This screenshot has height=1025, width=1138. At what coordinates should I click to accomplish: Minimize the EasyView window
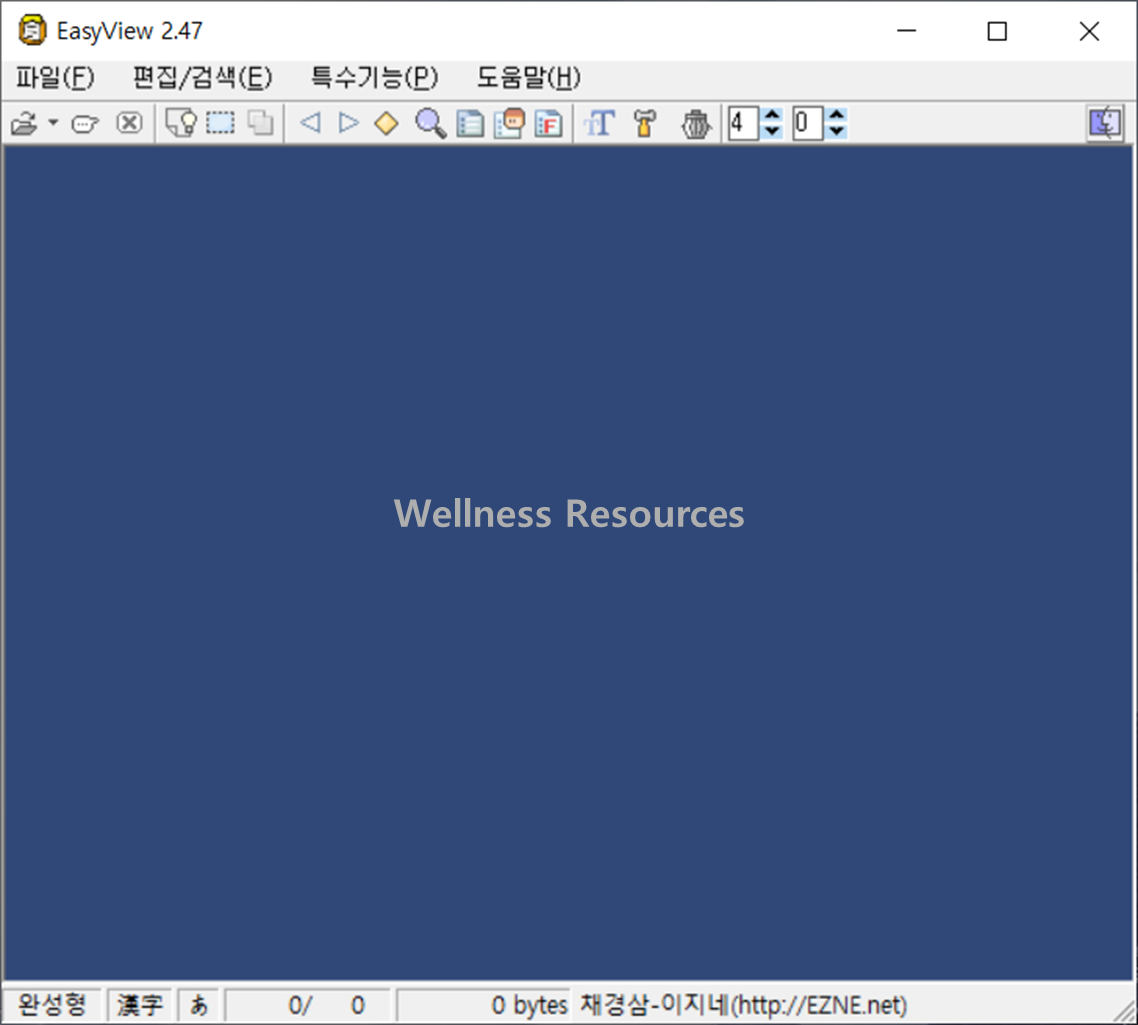click(906, 31)
